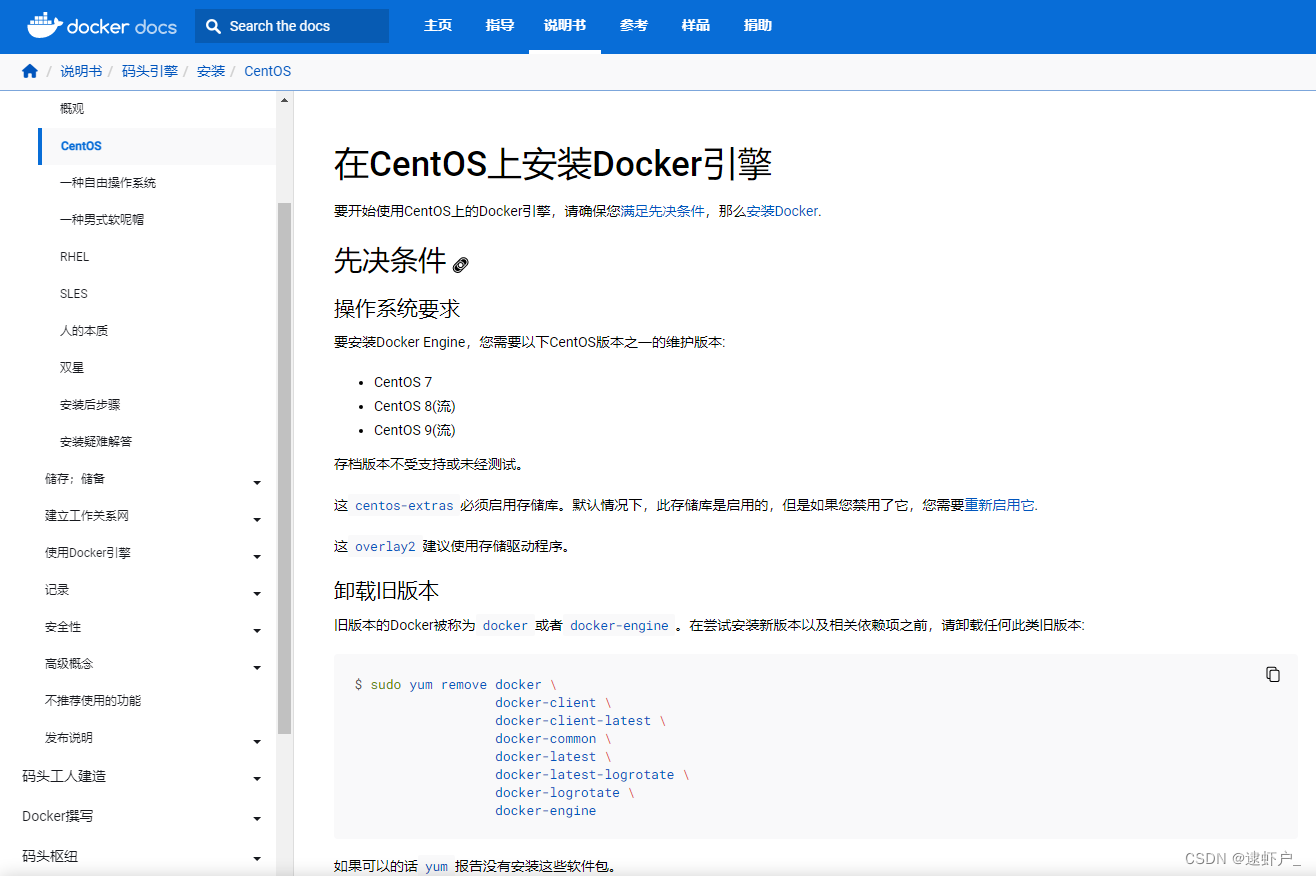This screenshot has width=1316, height=876.
Task: Follow the 安装Docker link in the intro
Action: tap(782, 211)
